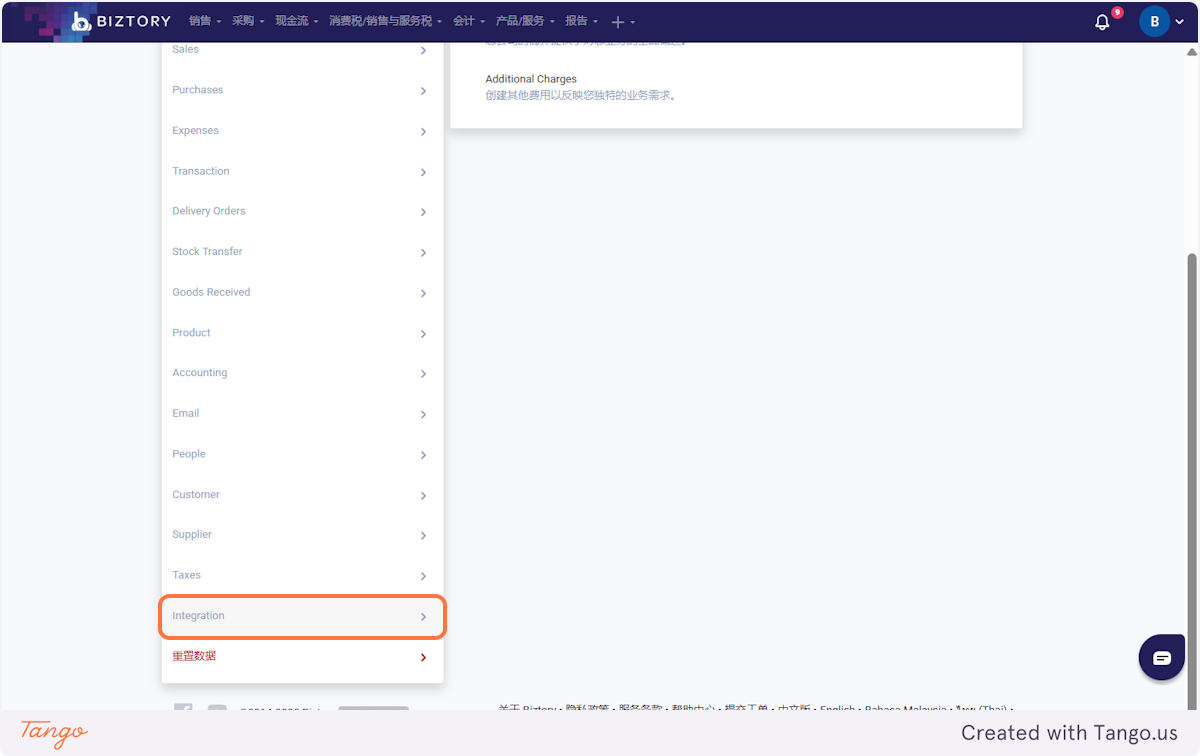The image size is (1200, 756).
Task: Select the Expenses settings label
Action: [195, 131]
